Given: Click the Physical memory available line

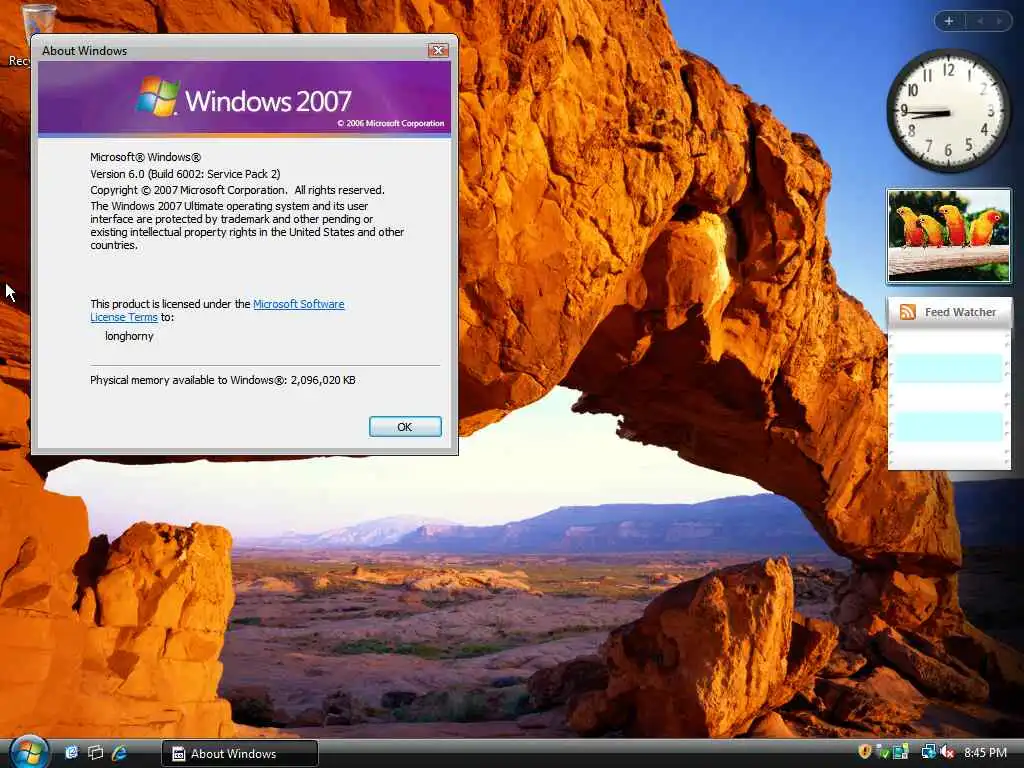Looking at the screenshot, I should tap(223, 380).
